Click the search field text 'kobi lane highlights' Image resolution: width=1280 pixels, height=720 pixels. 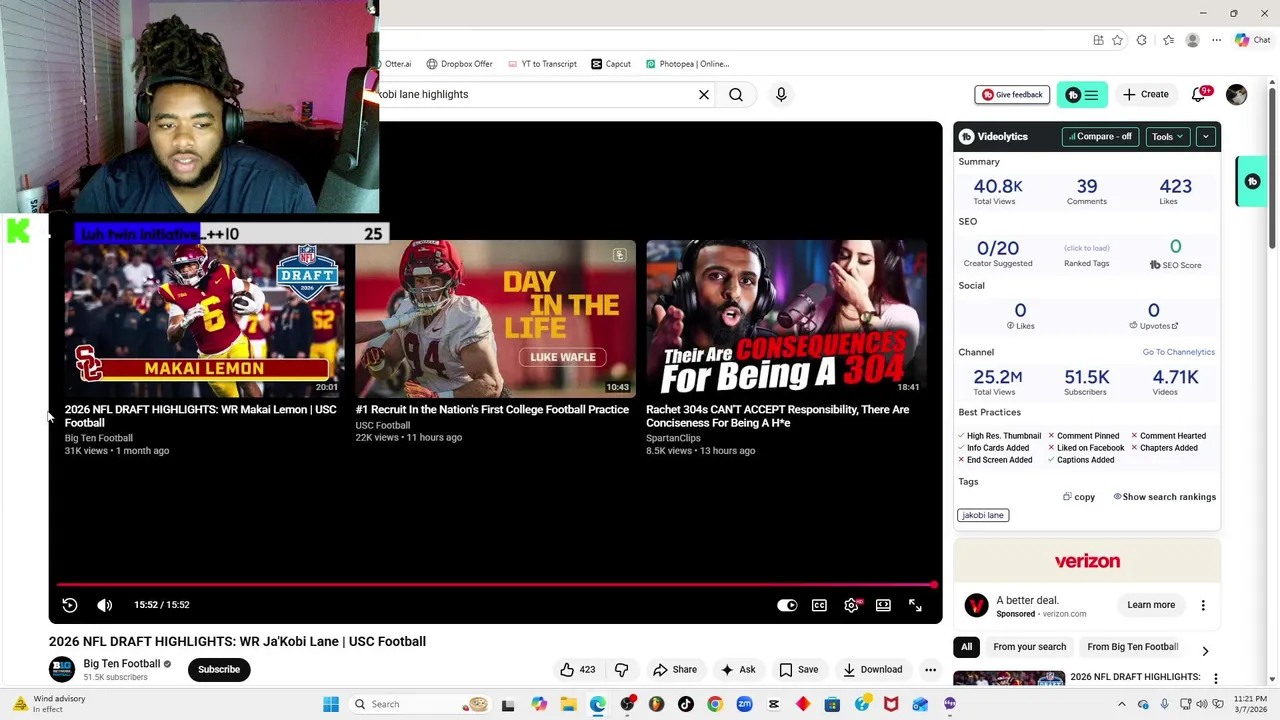[x=424, y=94]
